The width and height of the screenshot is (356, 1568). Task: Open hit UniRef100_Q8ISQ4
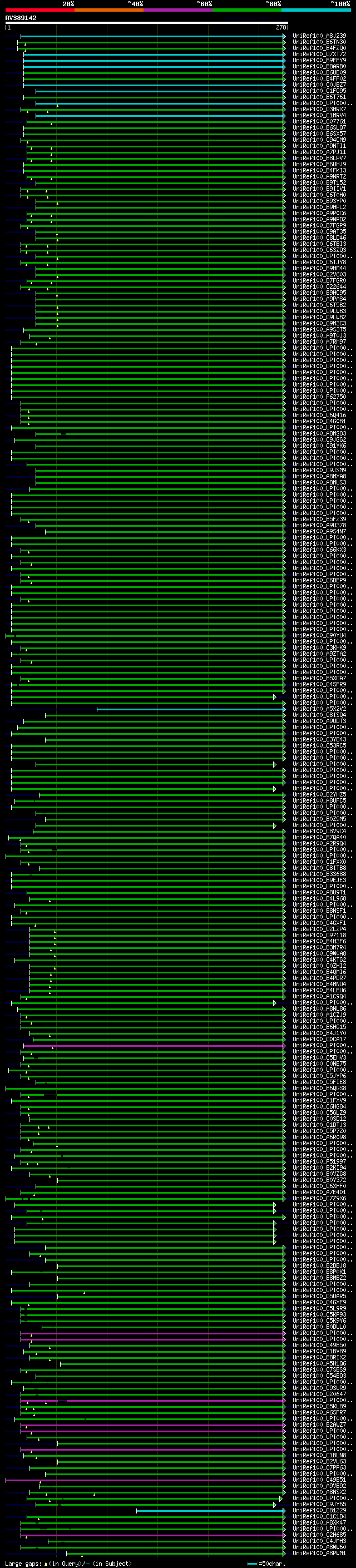pos(319,715)
